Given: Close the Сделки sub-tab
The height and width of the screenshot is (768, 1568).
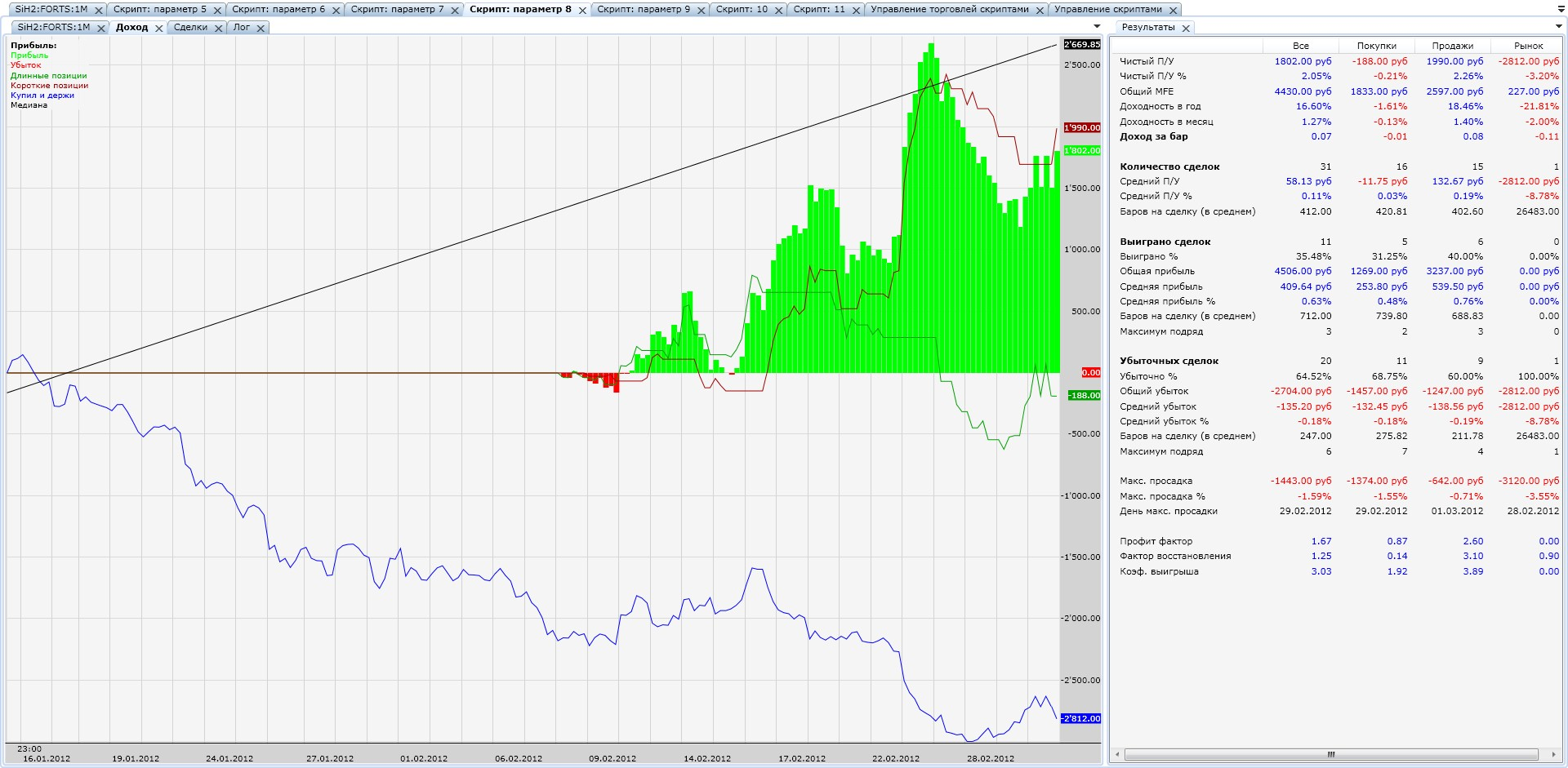Looking at the screenshot, I should pyautogui.click(x=218, y=29).
